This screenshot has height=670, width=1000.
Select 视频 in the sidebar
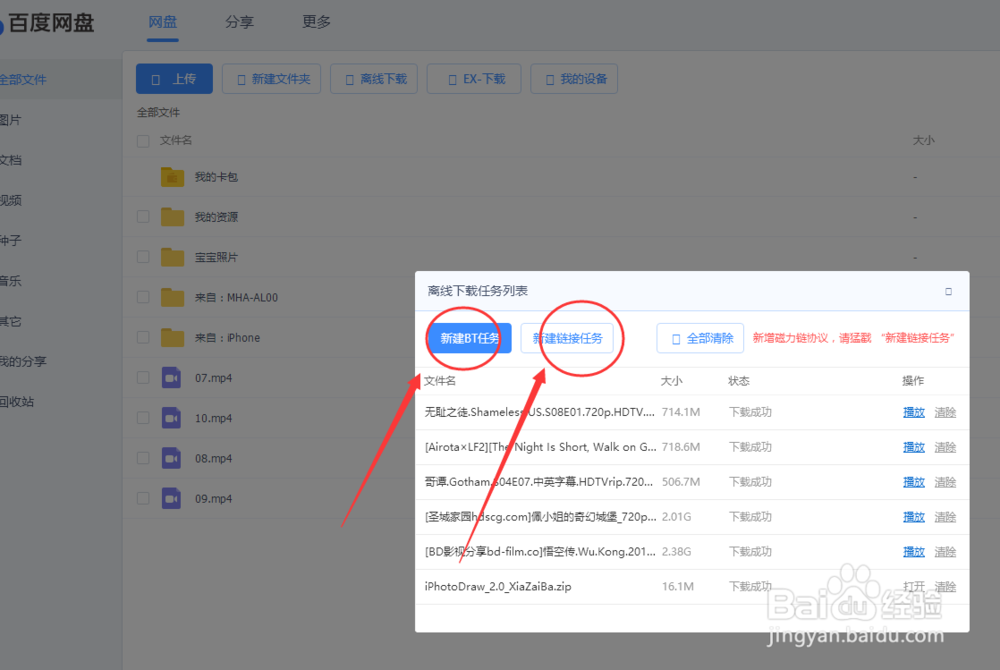tap(11, 200)
